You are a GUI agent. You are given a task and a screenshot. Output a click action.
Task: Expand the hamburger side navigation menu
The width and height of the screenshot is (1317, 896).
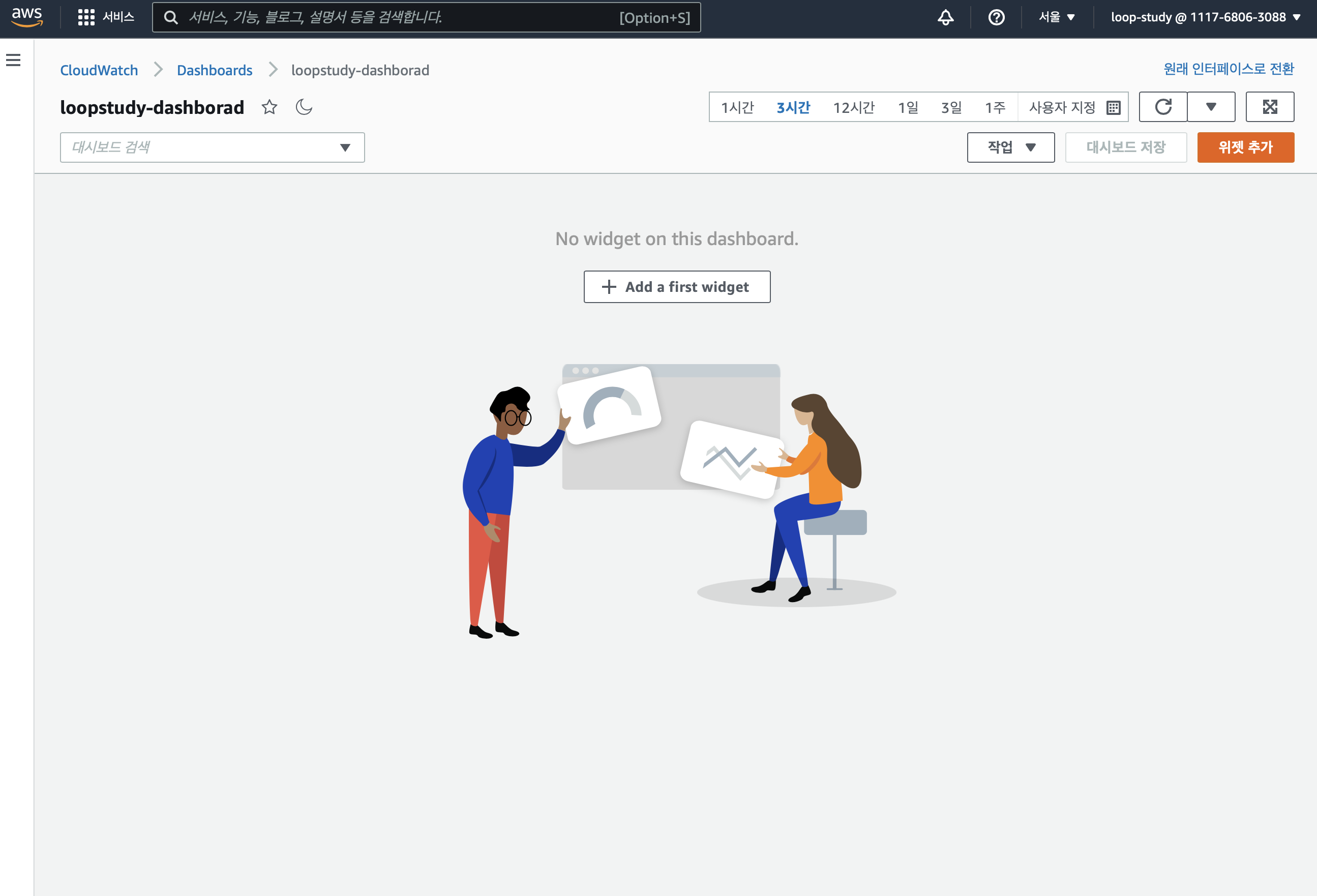coord(13,59)
